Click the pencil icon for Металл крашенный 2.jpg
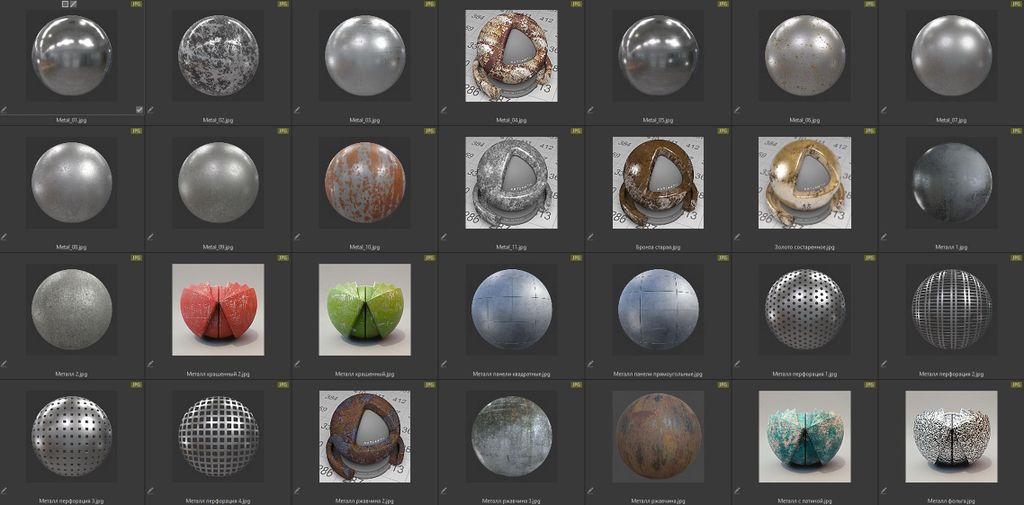The height and width of the screenshot is (505, 1024). click(150, 364)
